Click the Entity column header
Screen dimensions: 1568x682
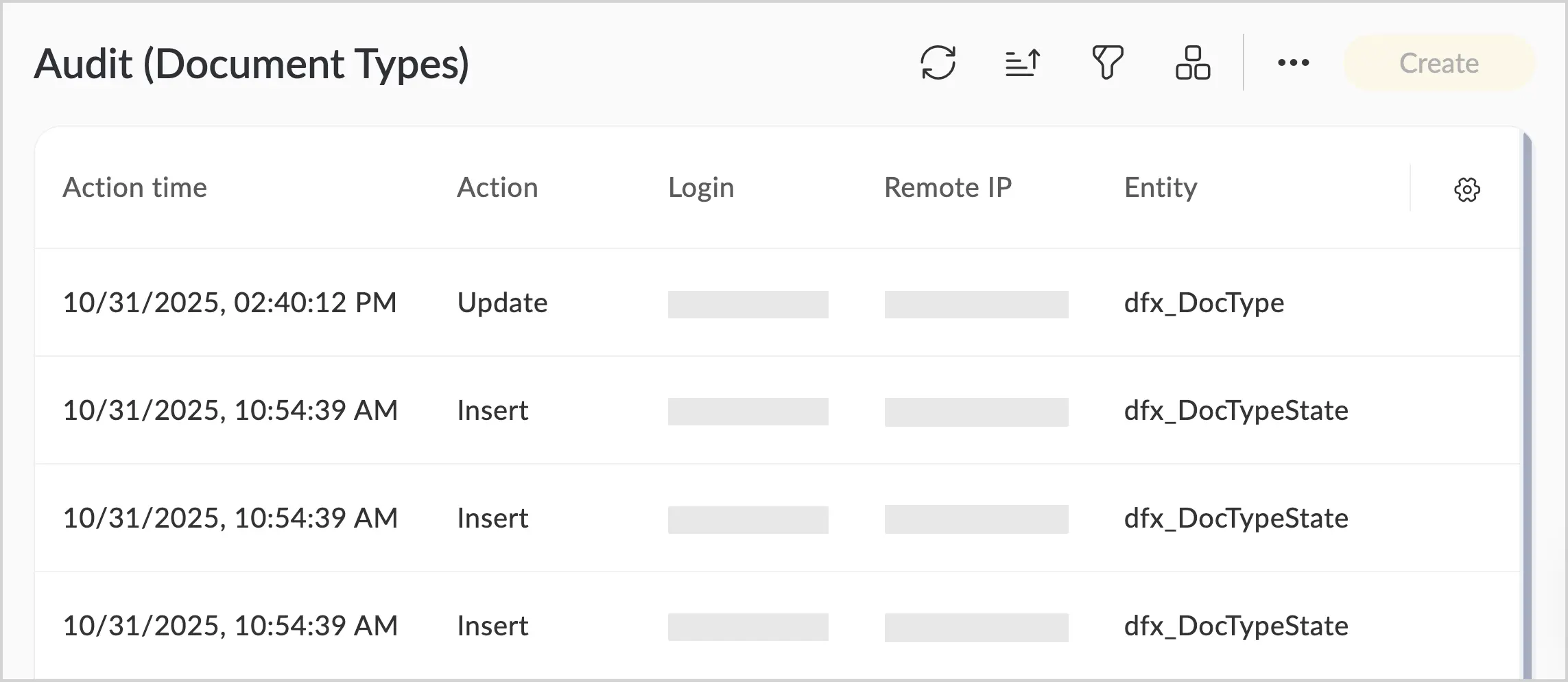pyautogui.click(x=1161, y=187)
